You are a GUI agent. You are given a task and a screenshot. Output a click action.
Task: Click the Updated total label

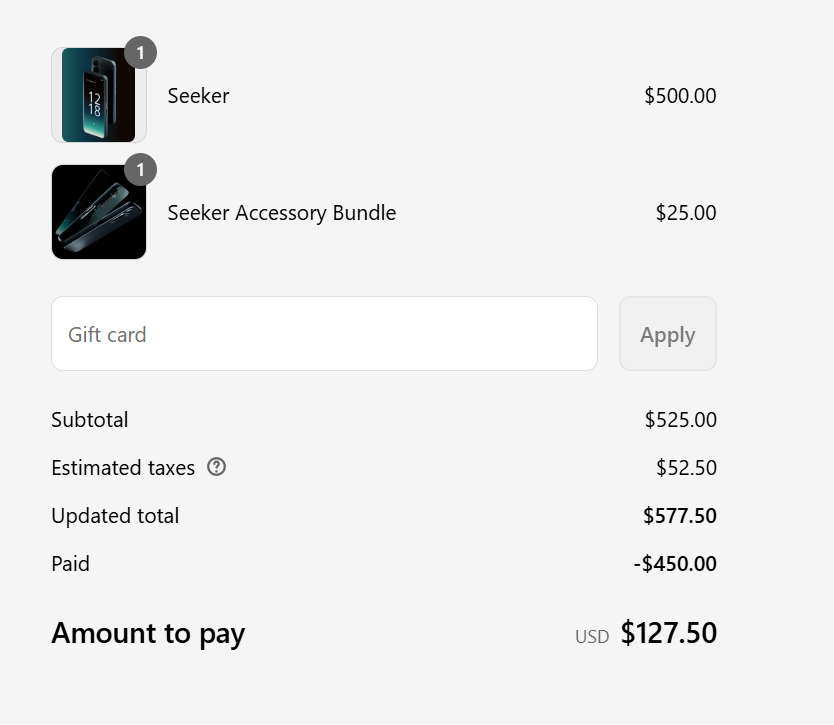[115, 515]
